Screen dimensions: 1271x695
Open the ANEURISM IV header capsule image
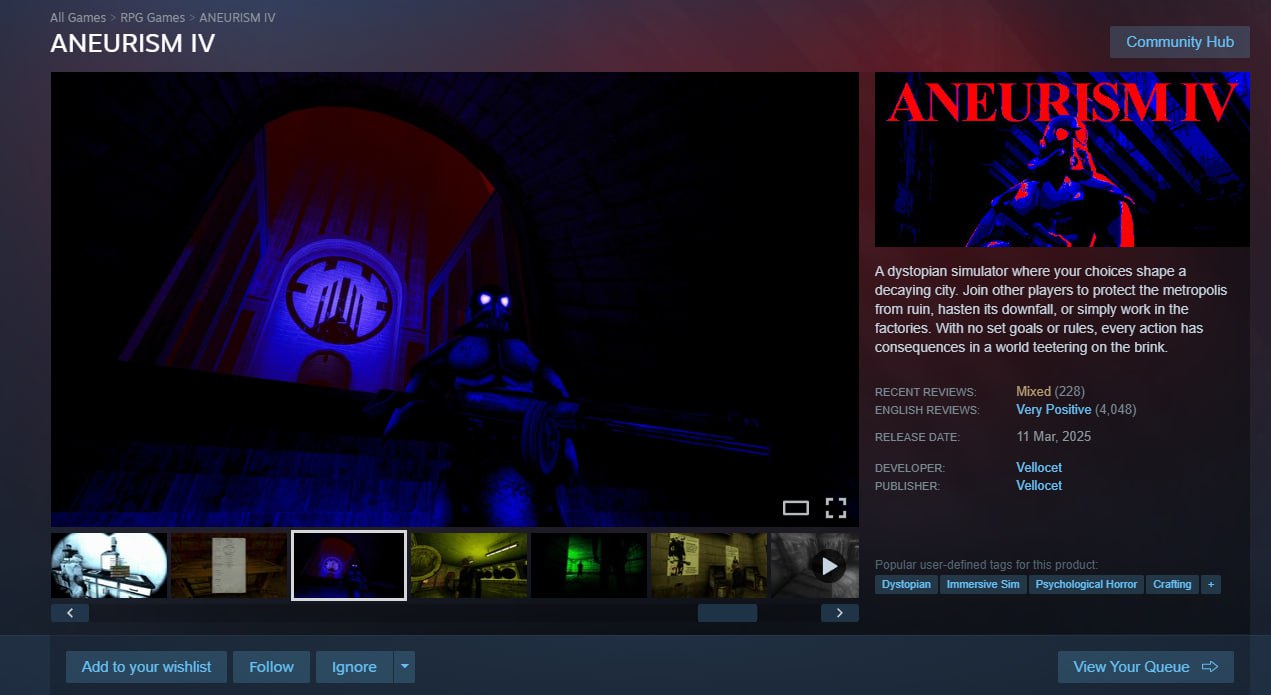tap(1062, 159)
